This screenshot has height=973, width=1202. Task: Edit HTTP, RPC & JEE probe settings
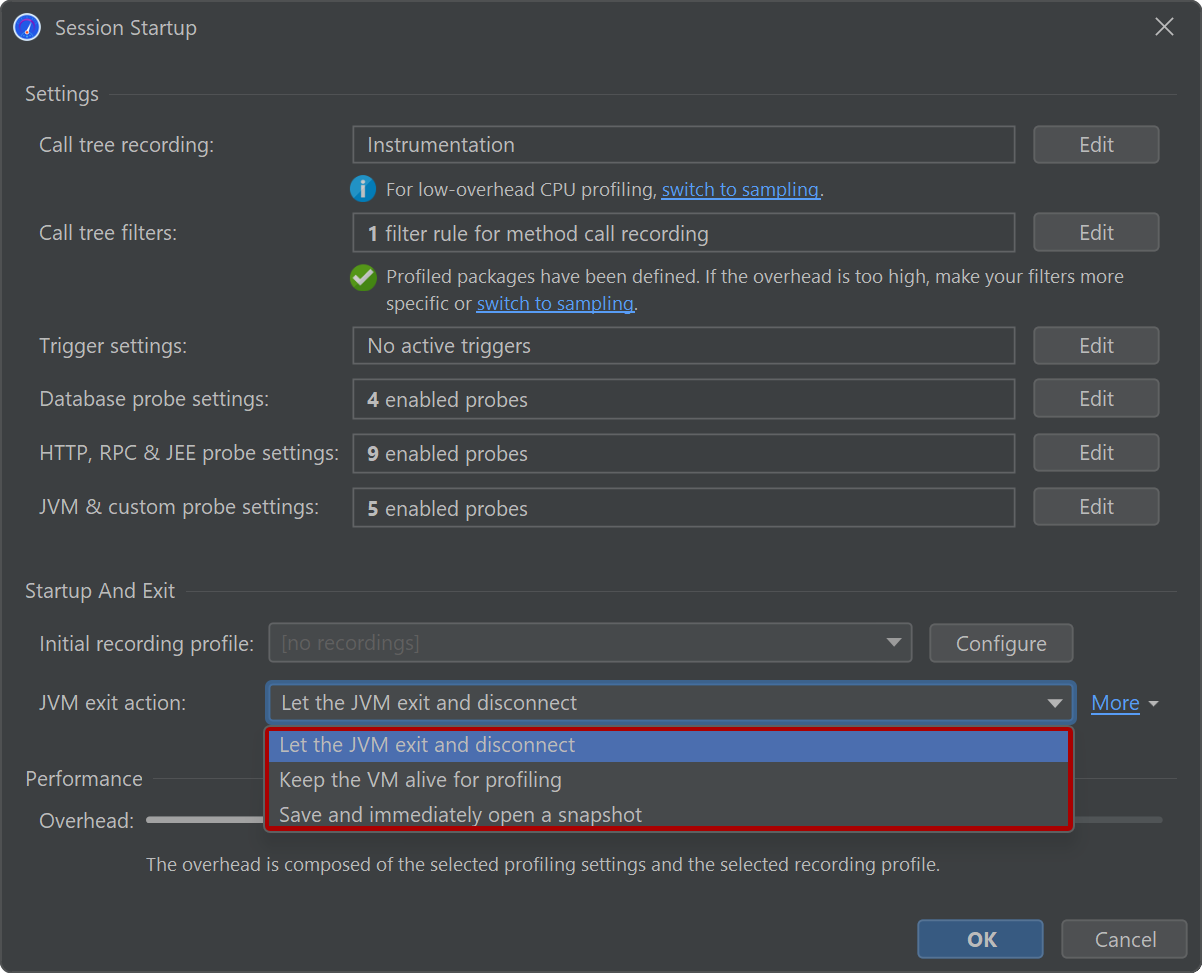coord(1095,453)
